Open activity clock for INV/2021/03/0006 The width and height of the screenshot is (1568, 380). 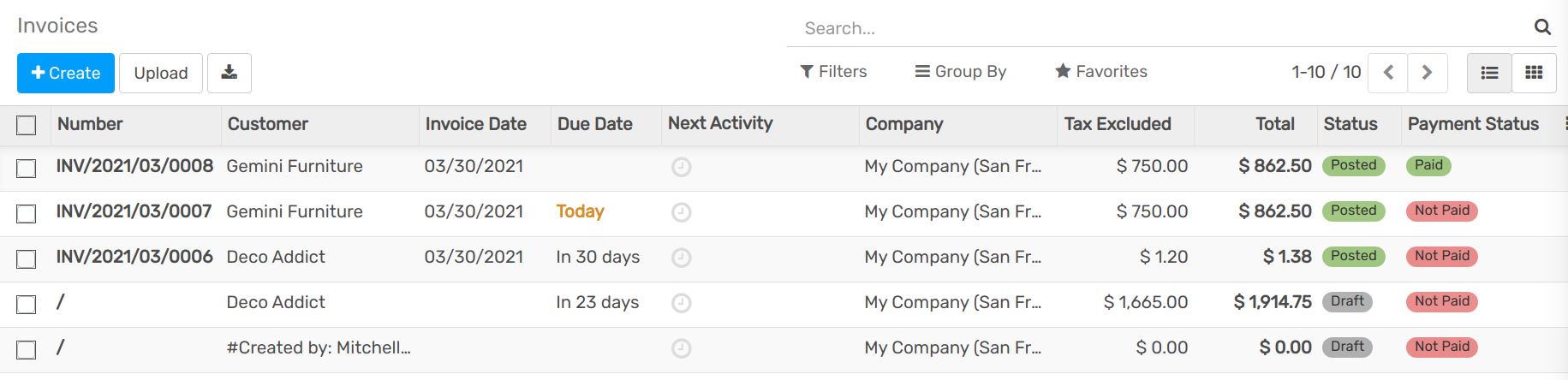point(681,258)
